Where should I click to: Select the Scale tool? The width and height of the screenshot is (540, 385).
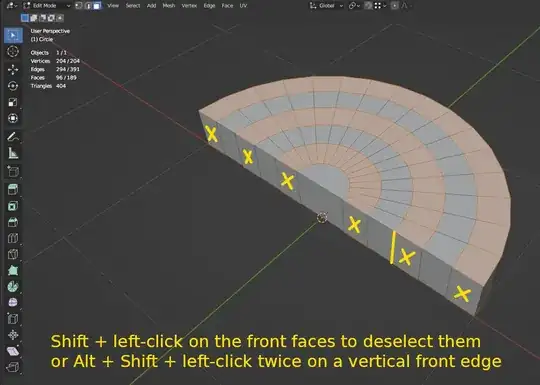click(x=13, y=102)
